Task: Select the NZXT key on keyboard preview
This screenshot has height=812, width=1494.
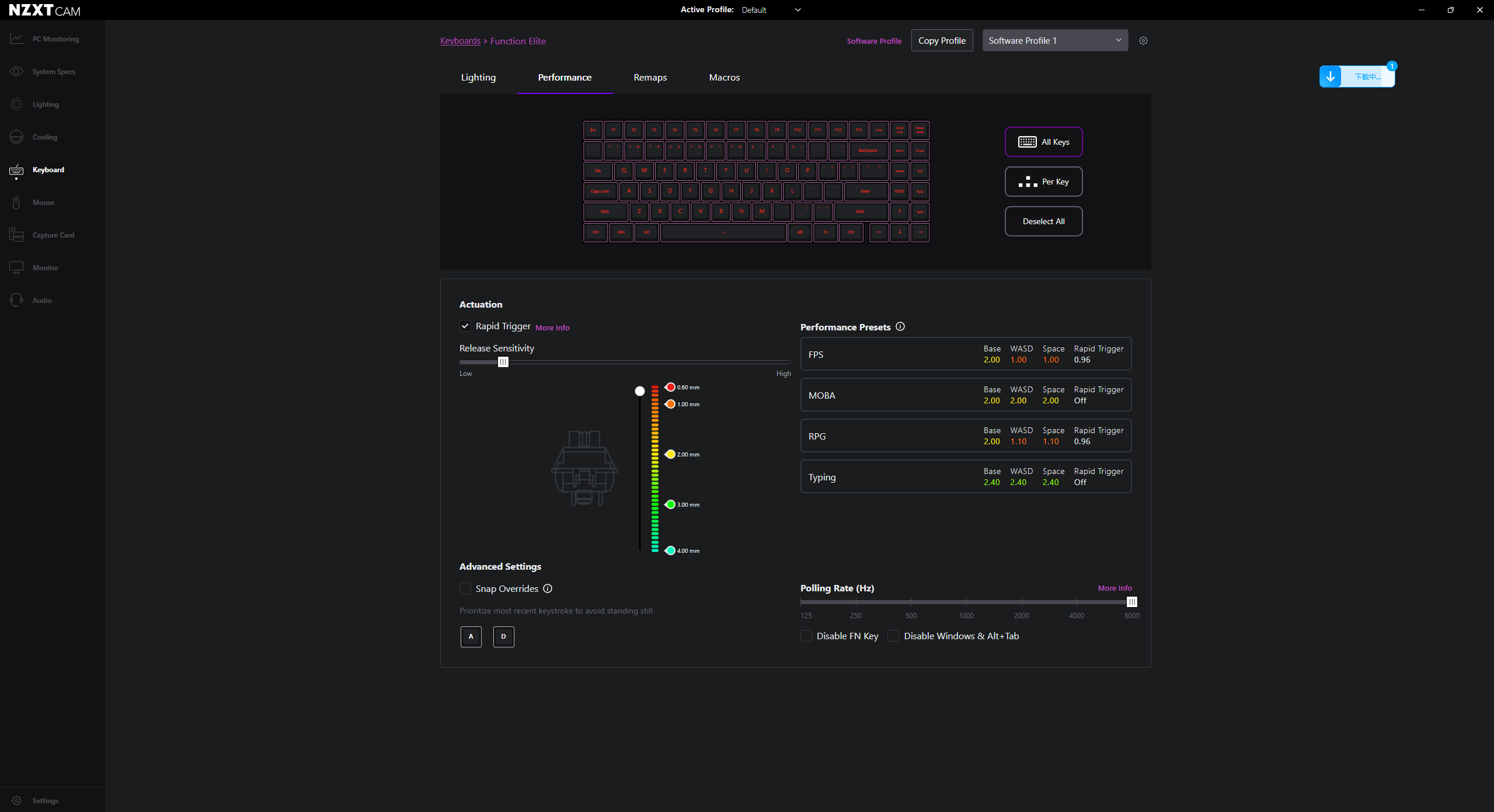Action: (900, 191)
